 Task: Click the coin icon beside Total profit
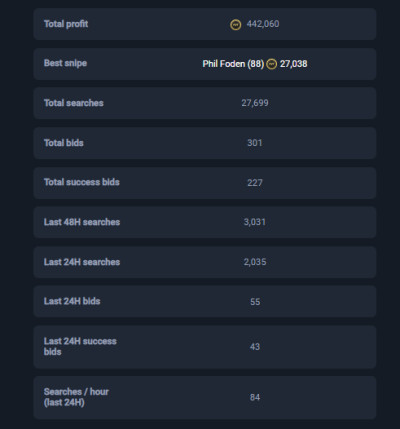tap(236, 24)
